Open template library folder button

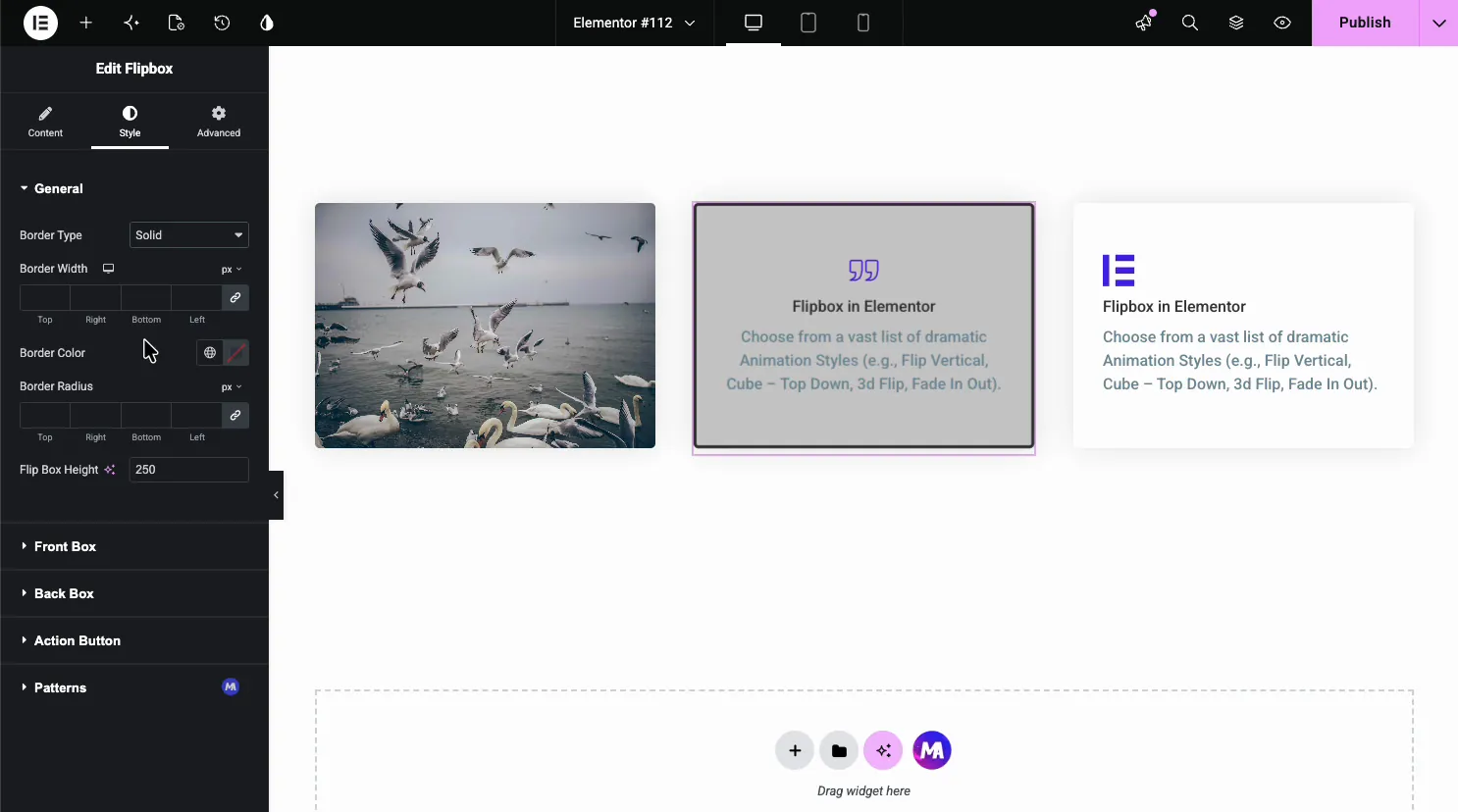839,751
